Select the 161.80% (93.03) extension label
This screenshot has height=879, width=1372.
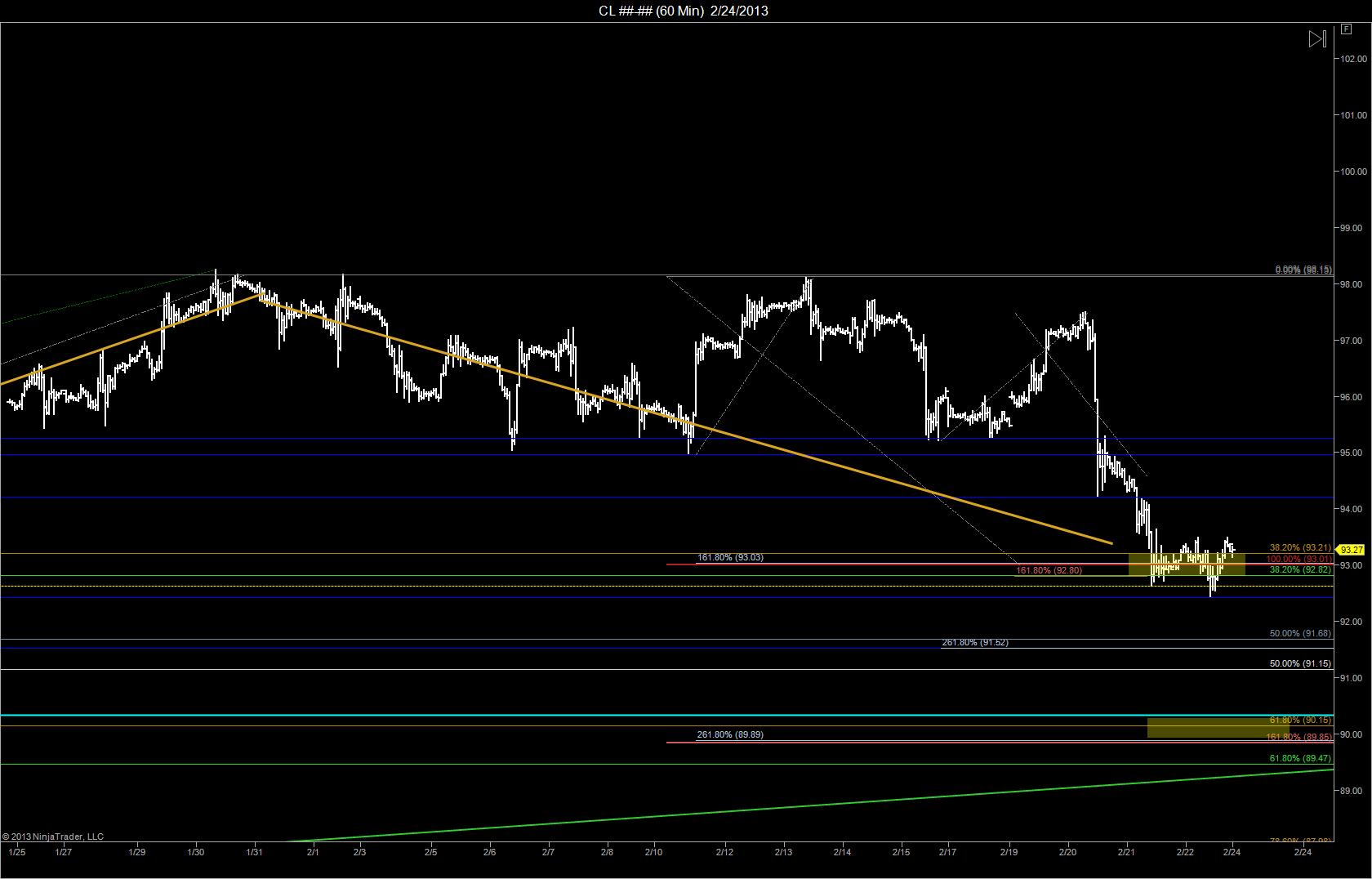pyautogui.click(x=730, y=557)
